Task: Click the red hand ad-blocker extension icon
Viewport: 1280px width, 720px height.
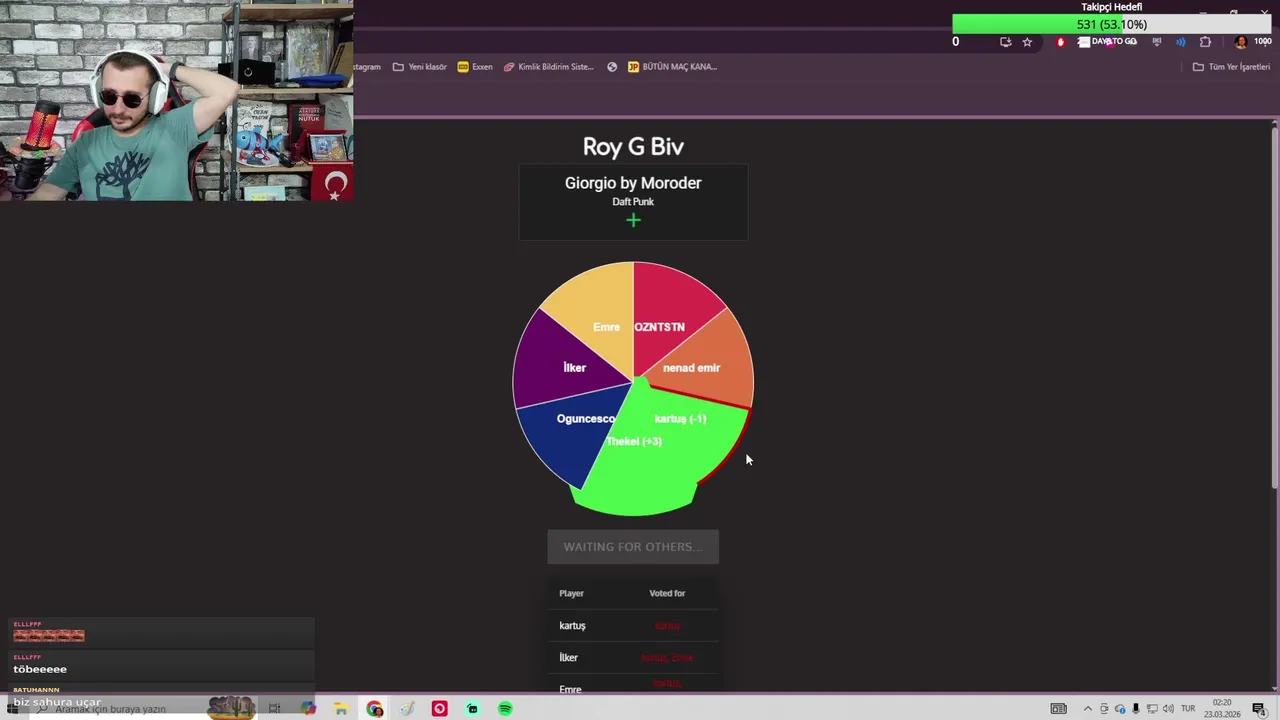Action: coord(1061,42)
